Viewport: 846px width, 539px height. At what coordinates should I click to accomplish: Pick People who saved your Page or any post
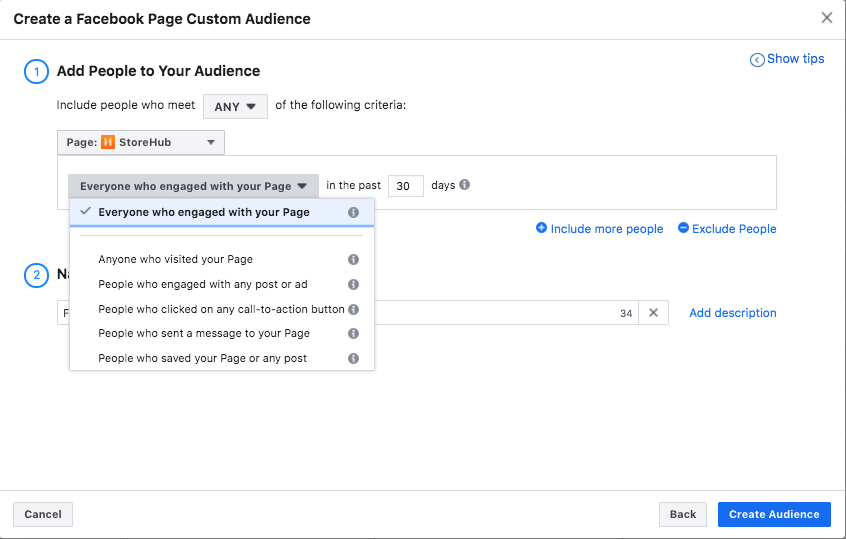(222, 358)
